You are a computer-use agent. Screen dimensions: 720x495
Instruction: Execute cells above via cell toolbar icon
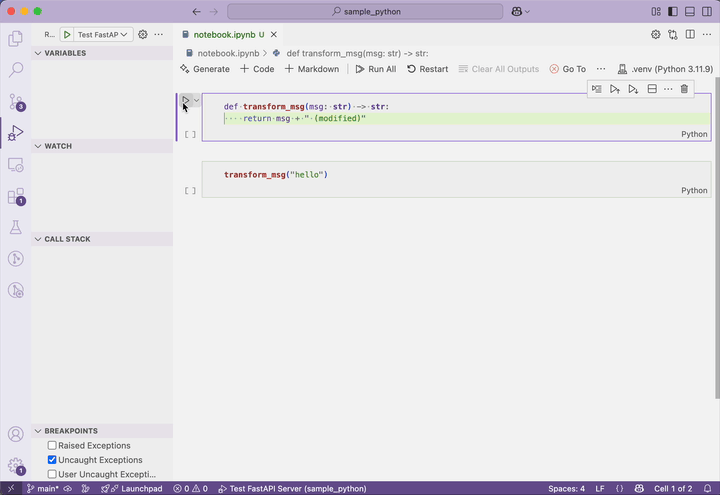pyautogui.click(x=615, y=89)
